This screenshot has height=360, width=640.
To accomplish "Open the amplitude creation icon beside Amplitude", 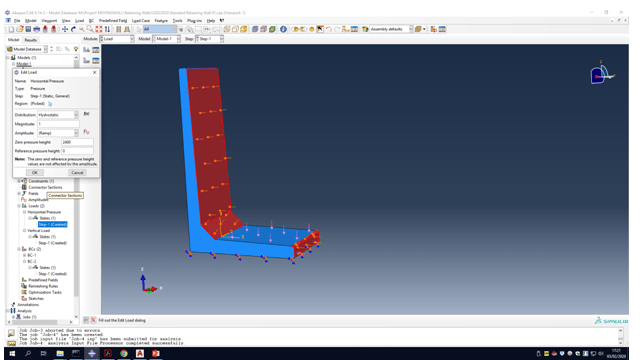I will [x=87, y=132].
